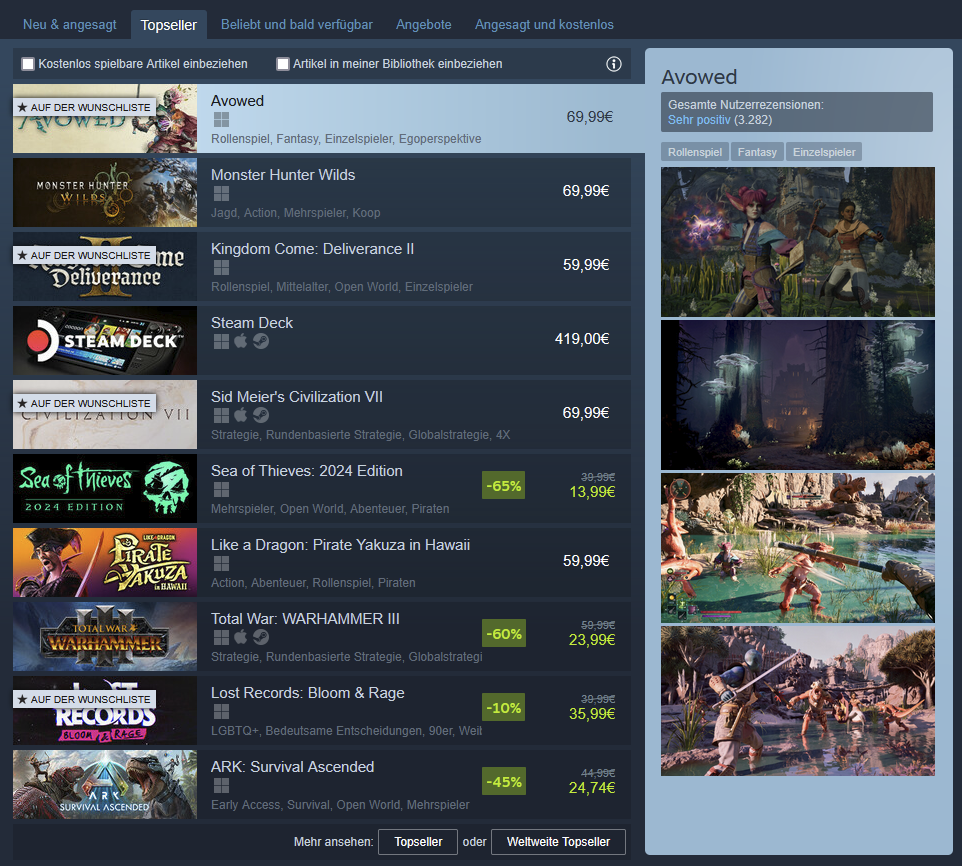Open Kingdom Come Deliverance II capsule image

105,267
